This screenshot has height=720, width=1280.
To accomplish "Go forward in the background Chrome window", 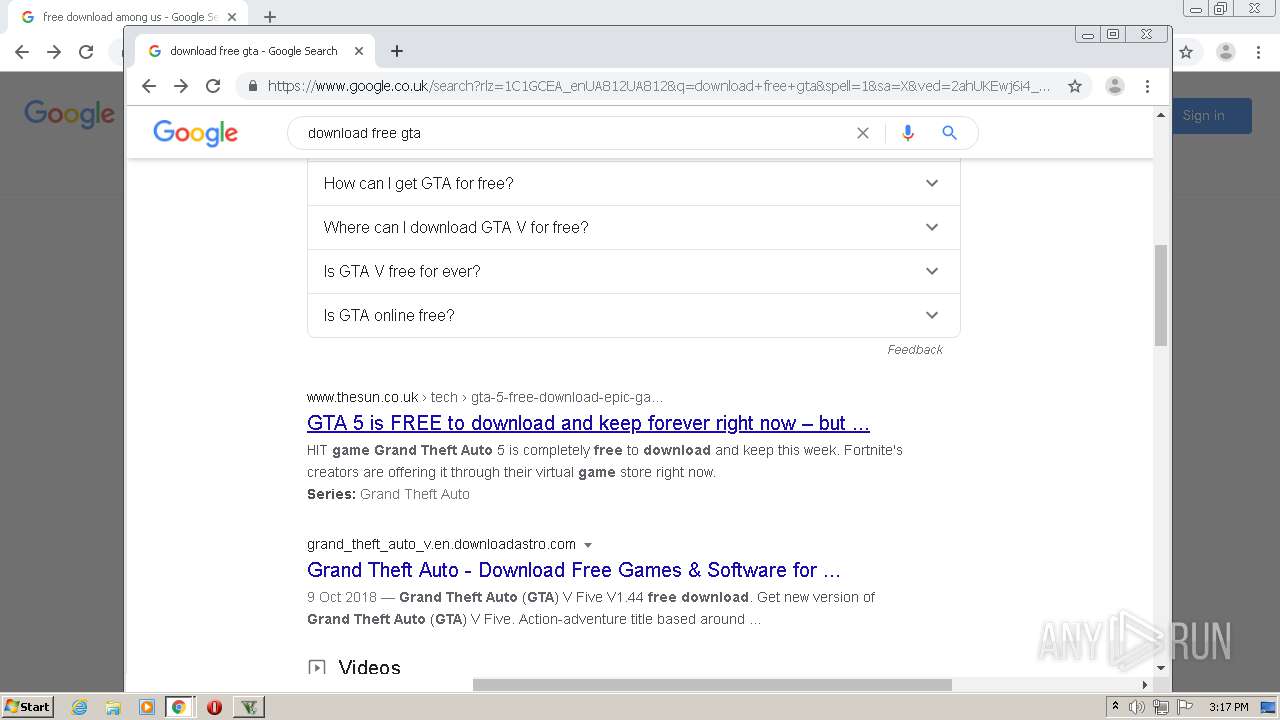I will click(54, 52).
